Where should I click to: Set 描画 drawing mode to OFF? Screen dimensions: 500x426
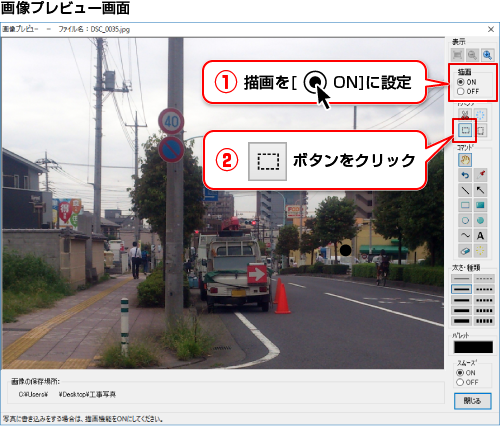coord(468,91)
